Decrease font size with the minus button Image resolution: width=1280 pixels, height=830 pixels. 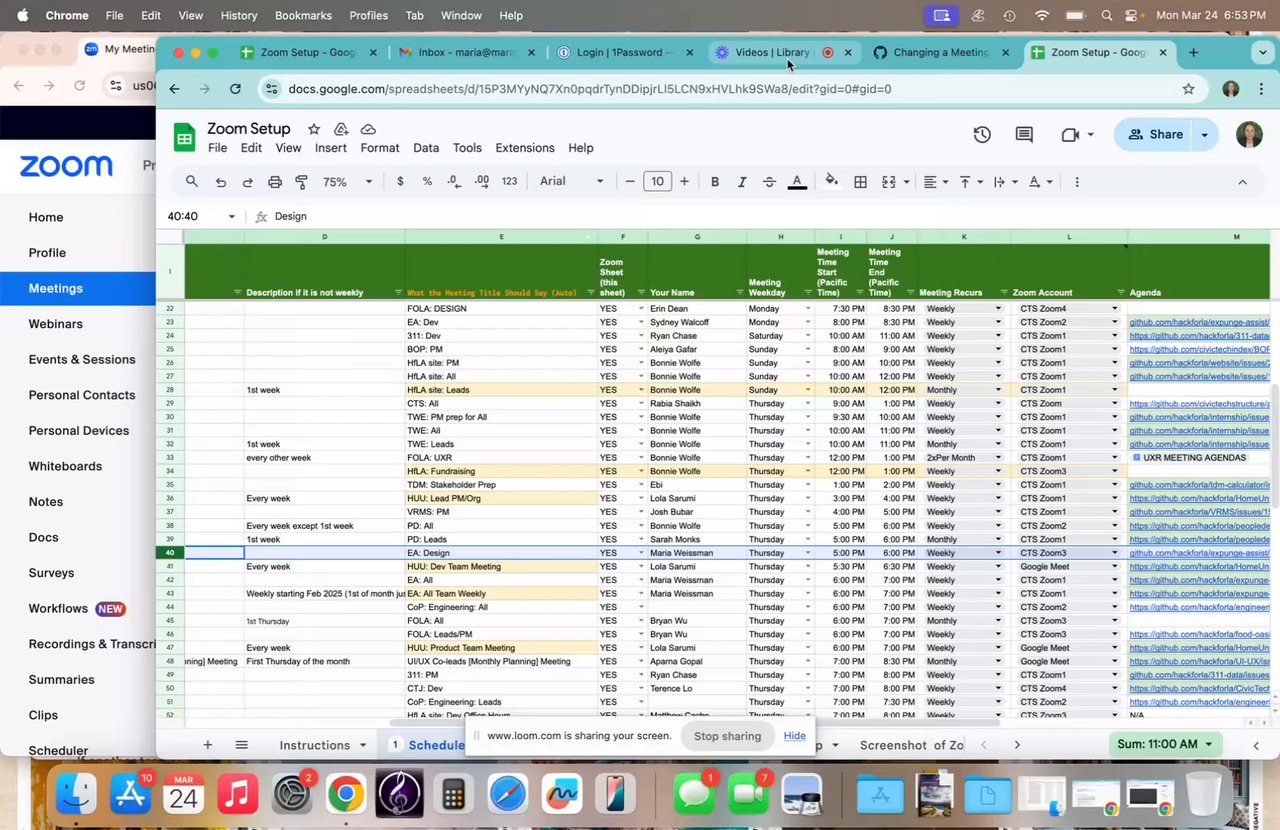click(x=630, y=182)
